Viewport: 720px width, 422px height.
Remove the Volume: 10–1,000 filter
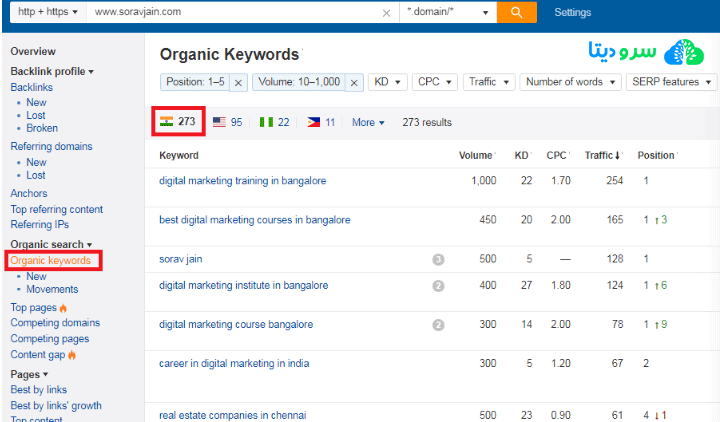pyautogui.click(x=353, y=82)
